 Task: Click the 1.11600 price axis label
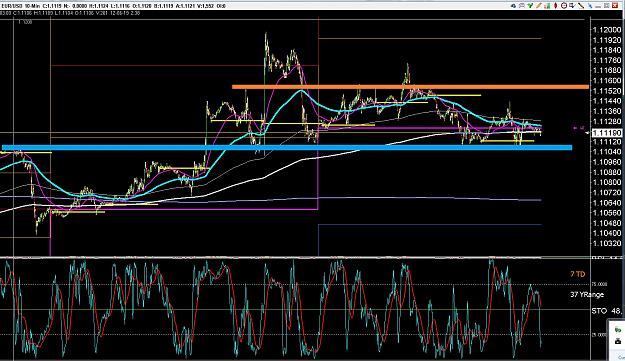point(607,81)
